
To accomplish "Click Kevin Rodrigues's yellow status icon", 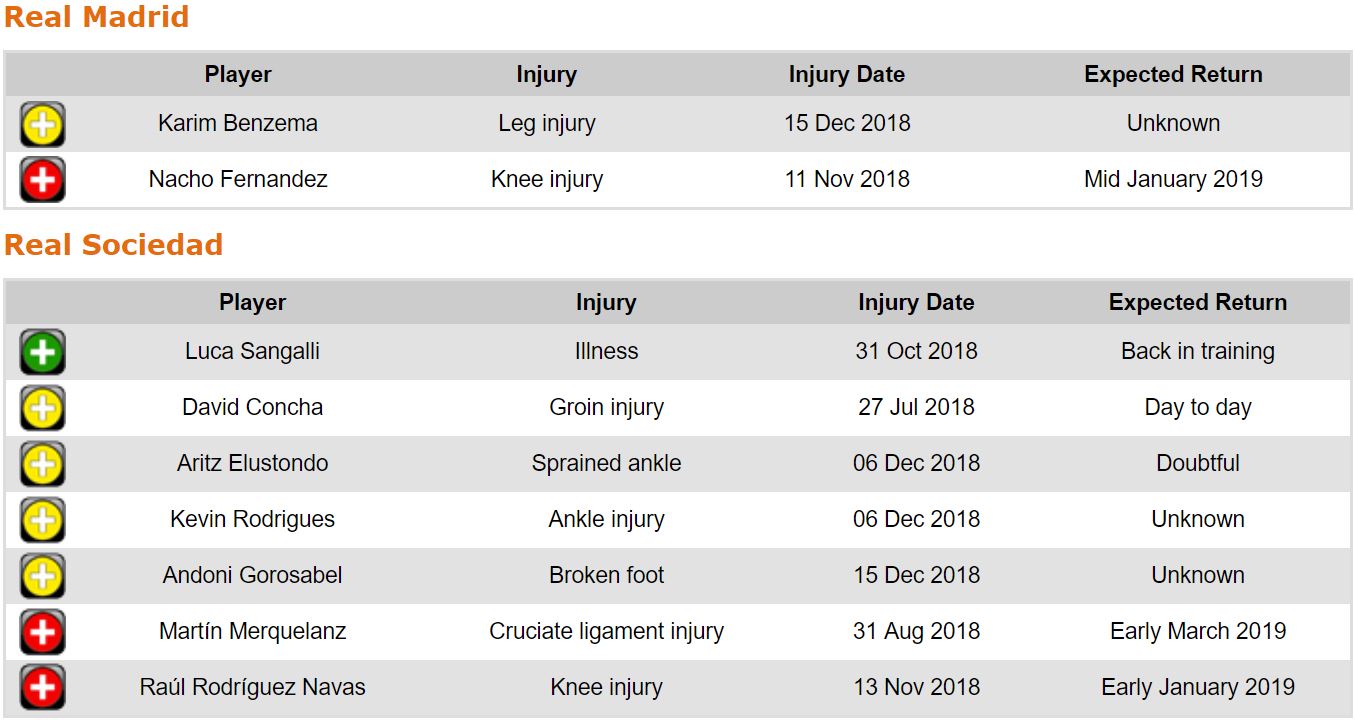I will tap(42, 521).
